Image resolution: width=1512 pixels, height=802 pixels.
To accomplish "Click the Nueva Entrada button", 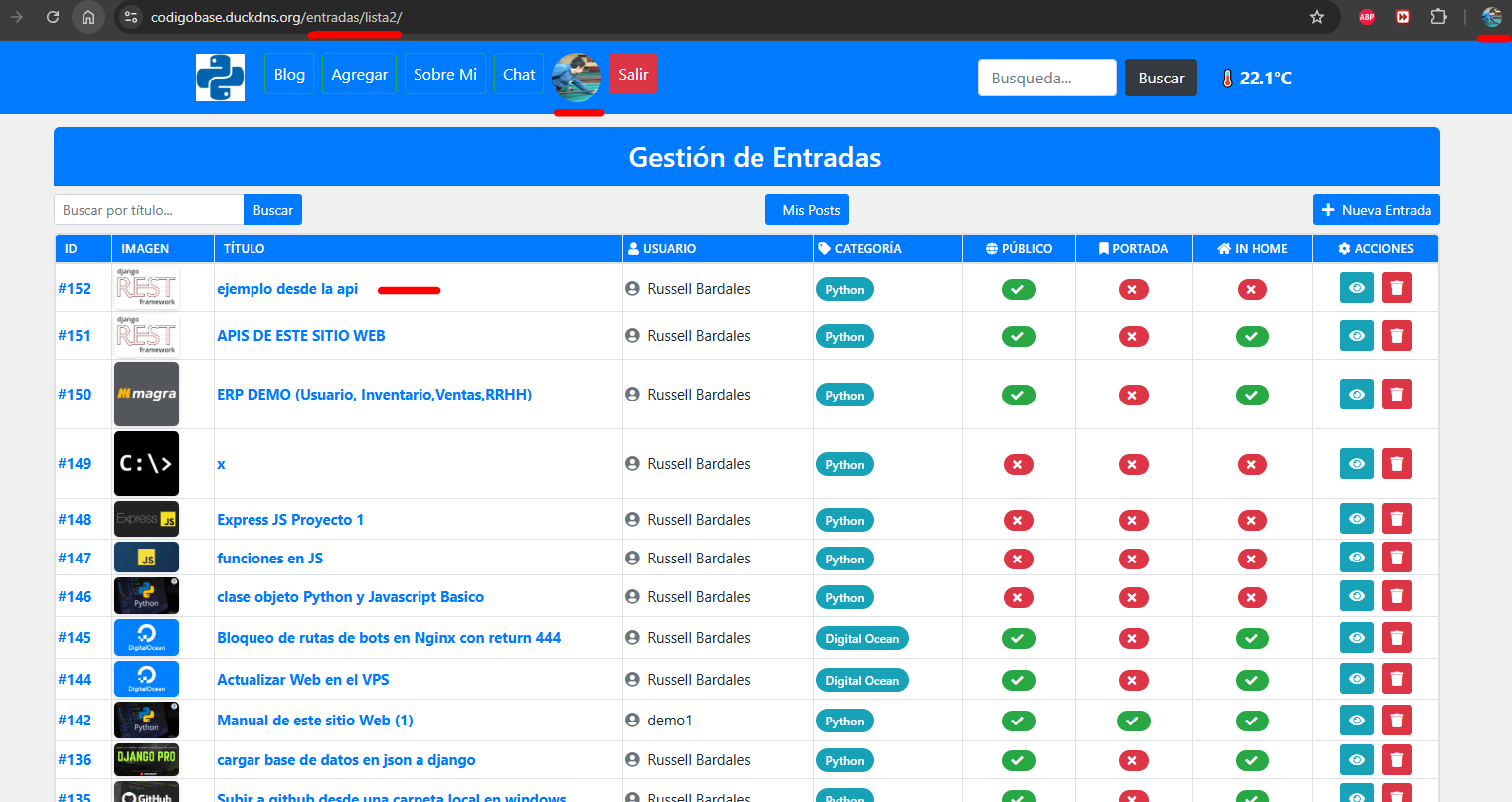I will pyautogui.click(x=1376, y=210).
